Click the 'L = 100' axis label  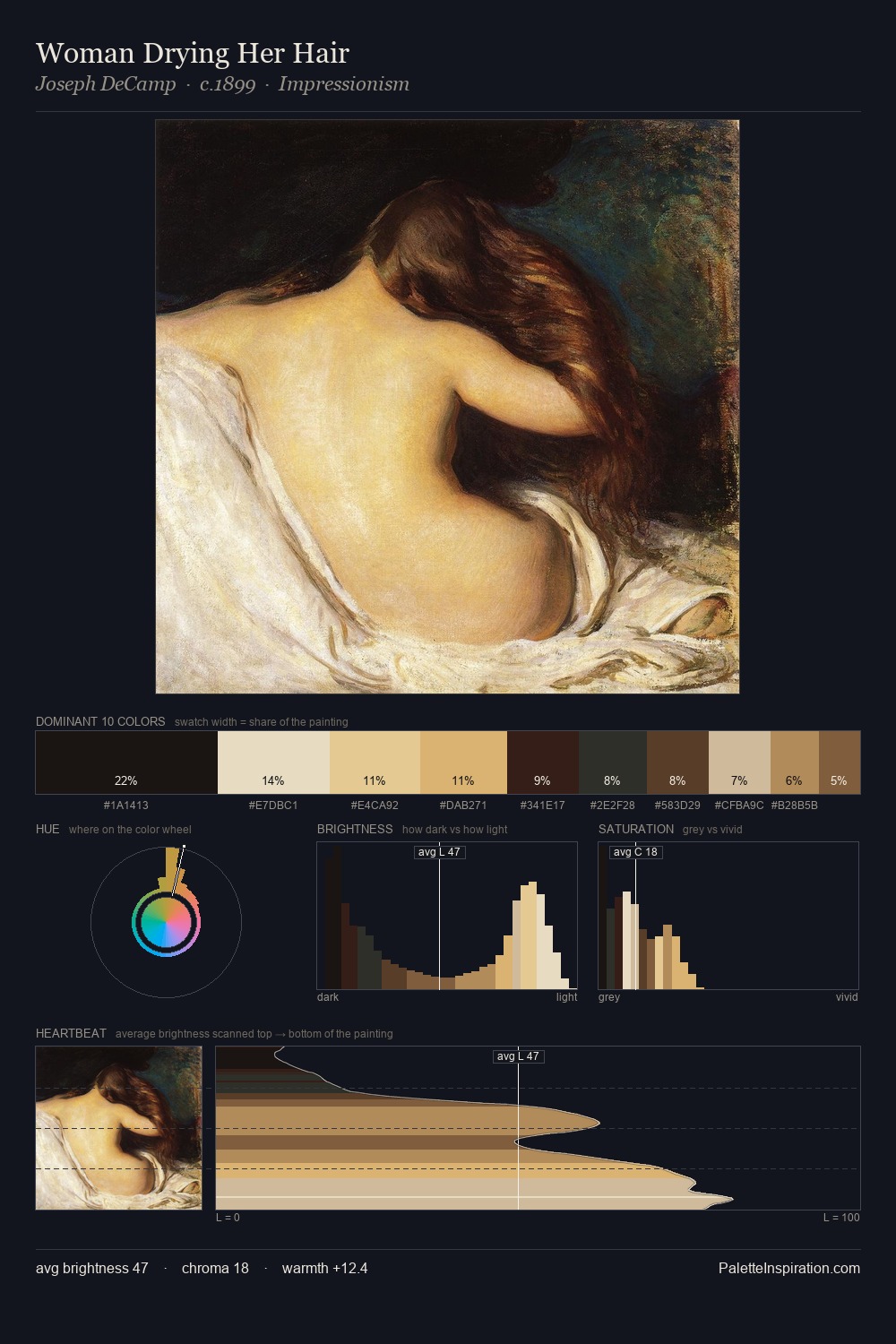point(841,1218)
